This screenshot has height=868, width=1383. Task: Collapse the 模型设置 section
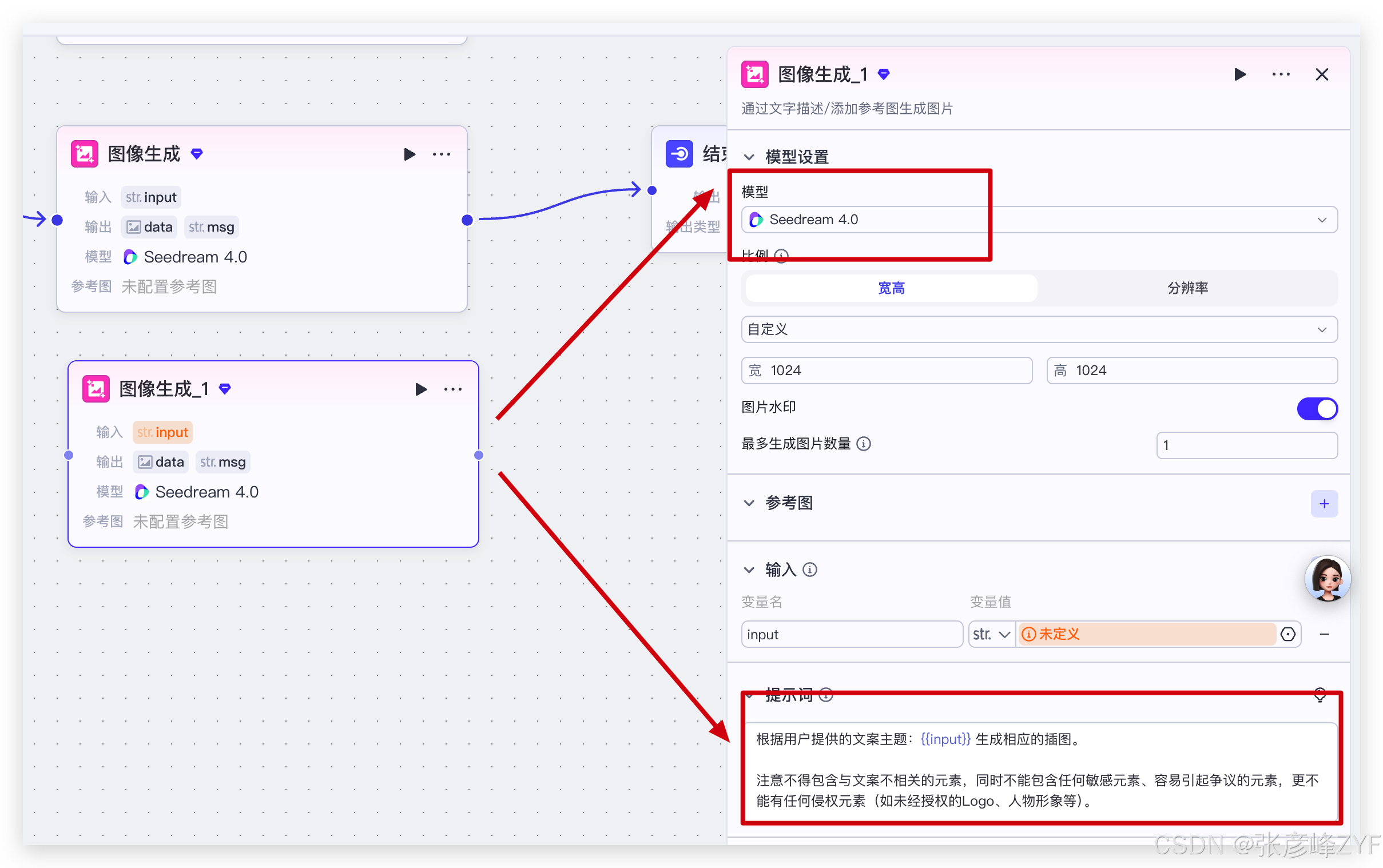[x=749, y=157]
